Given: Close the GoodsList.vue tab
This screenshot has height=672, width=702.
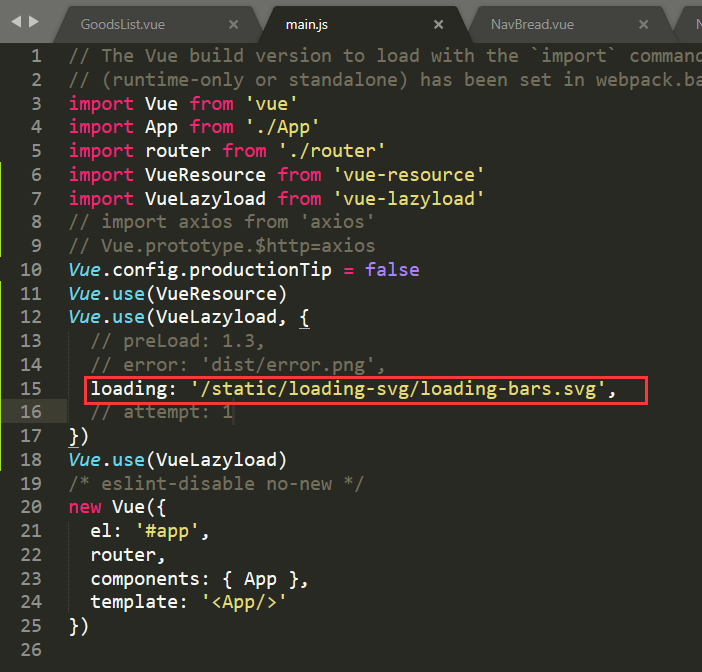Looking at the screenshot, I should pos(233,24).
